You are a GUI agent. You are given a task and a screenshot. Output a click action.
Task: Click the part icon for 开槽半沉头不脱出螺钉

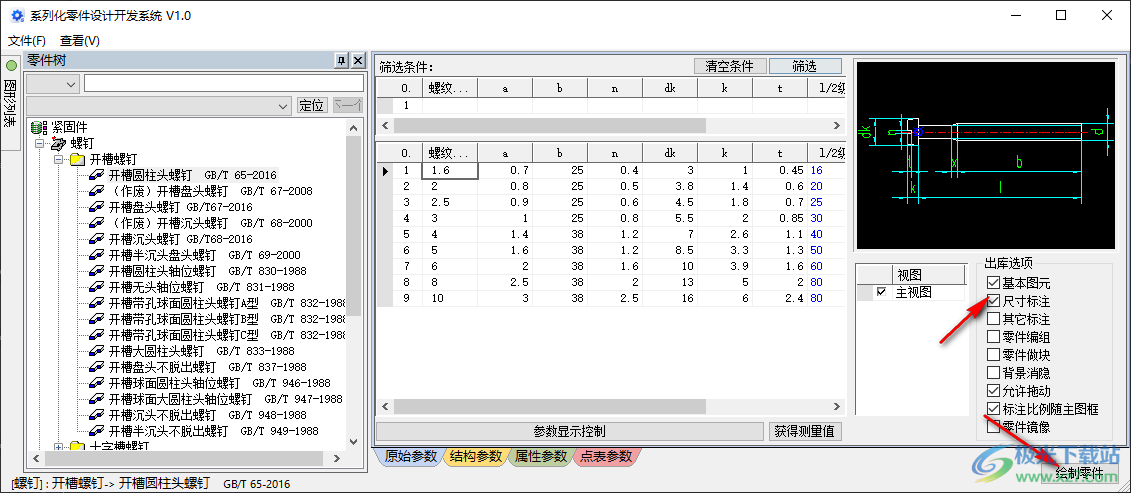click(97, 432)
